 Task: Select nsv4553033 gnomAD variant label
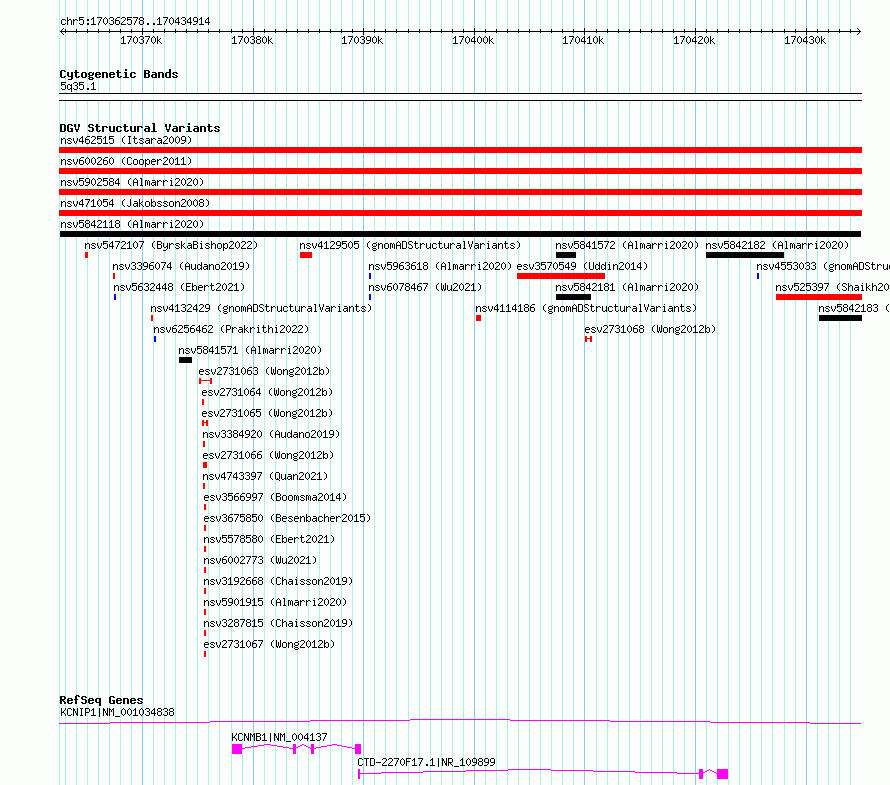click(x=822, y=266)
